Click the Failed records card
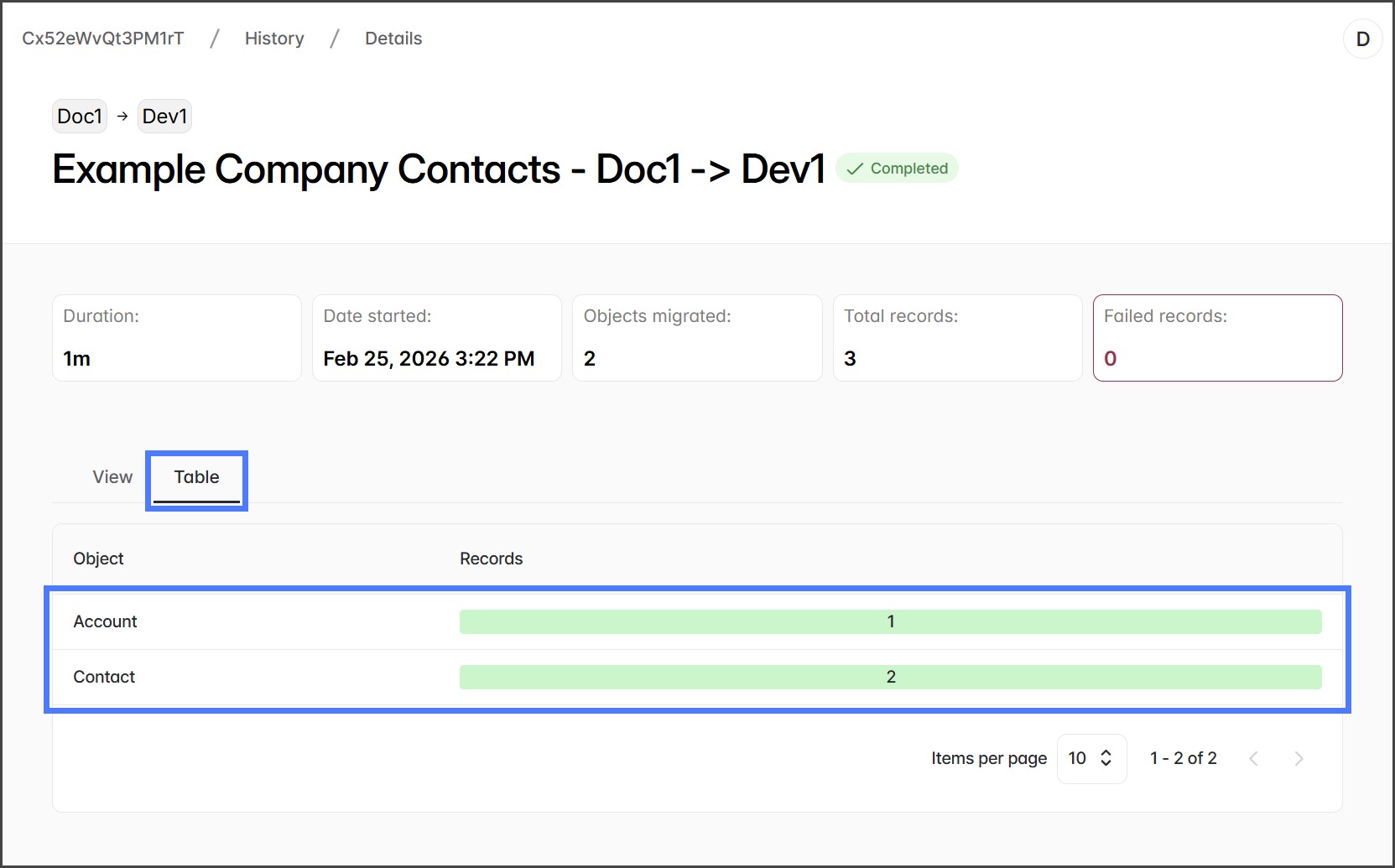The width and height of the screenshot is (1395, 868). [x=1217, y=337]
